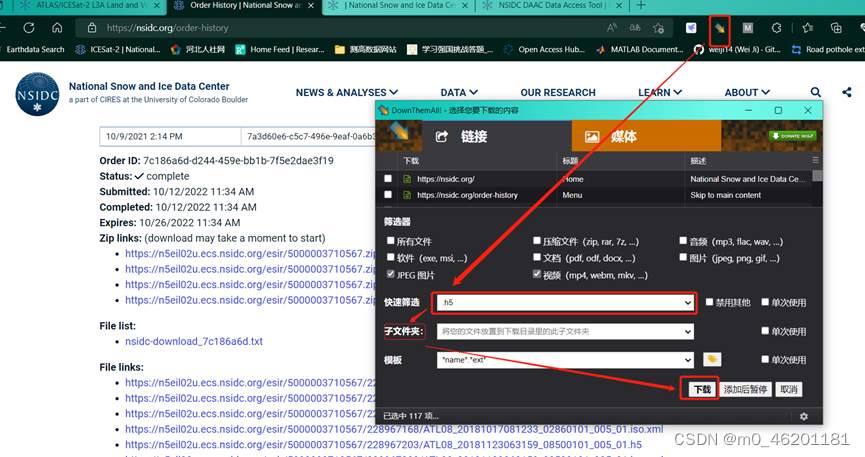Toggle 单次使用 next to 快速筛选

coord(765,302)
